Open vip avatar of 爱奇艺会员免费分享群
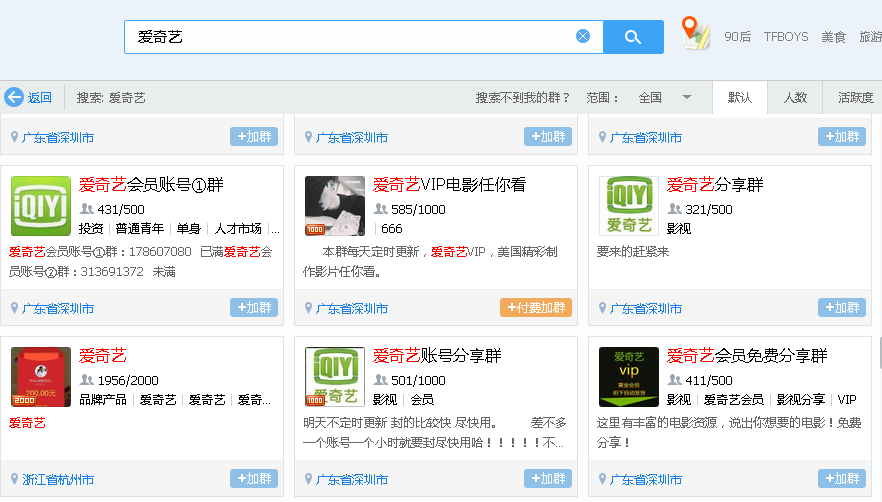882x502 pixels. pyautogui.click(x=629, y=377)
